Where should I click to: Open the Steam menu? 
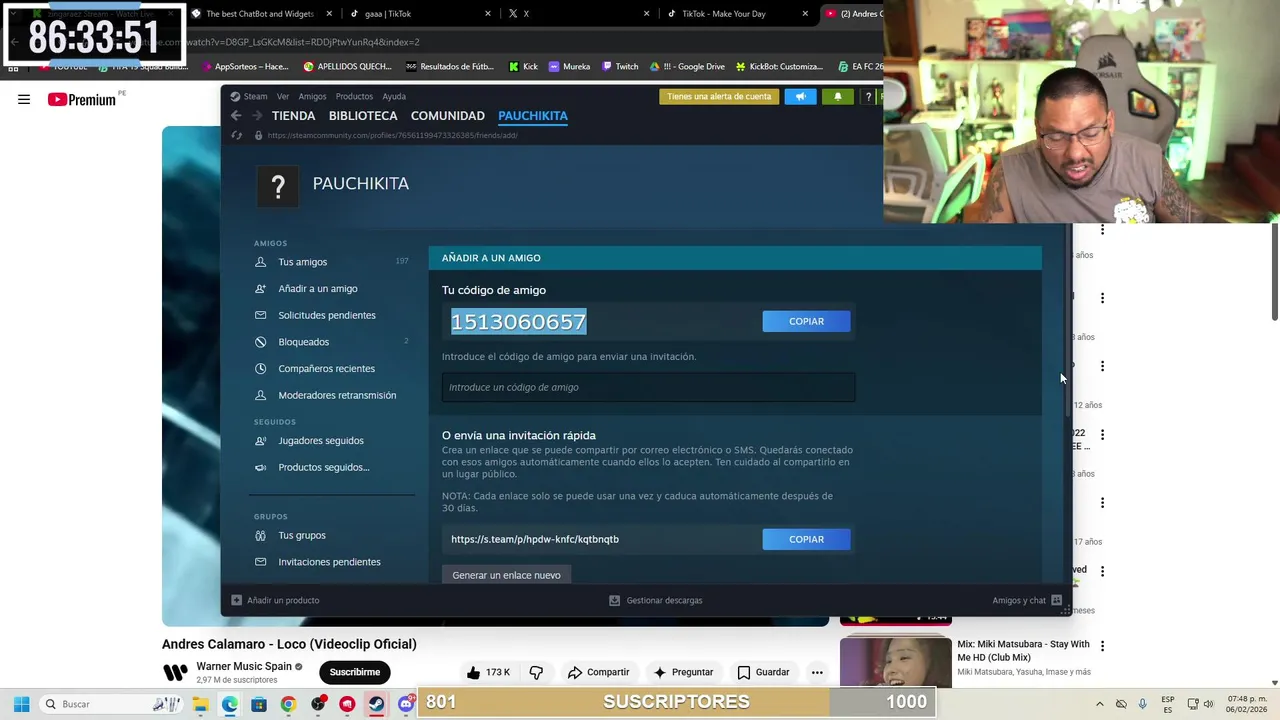[x=249, y=96]
